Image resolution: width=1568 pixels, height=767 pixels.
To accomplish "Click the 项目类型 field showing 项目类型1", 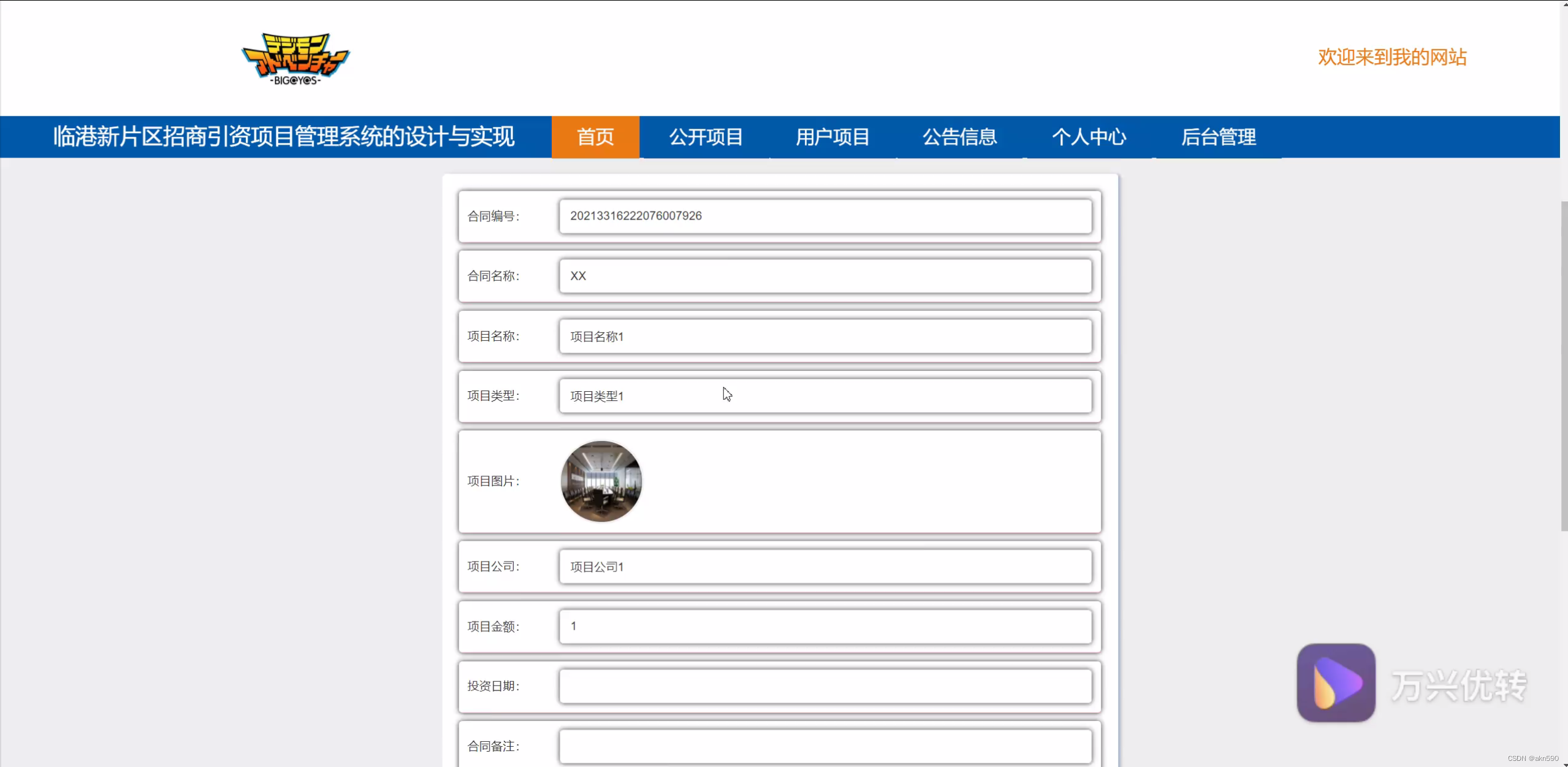I will click(x=826, y=395).
